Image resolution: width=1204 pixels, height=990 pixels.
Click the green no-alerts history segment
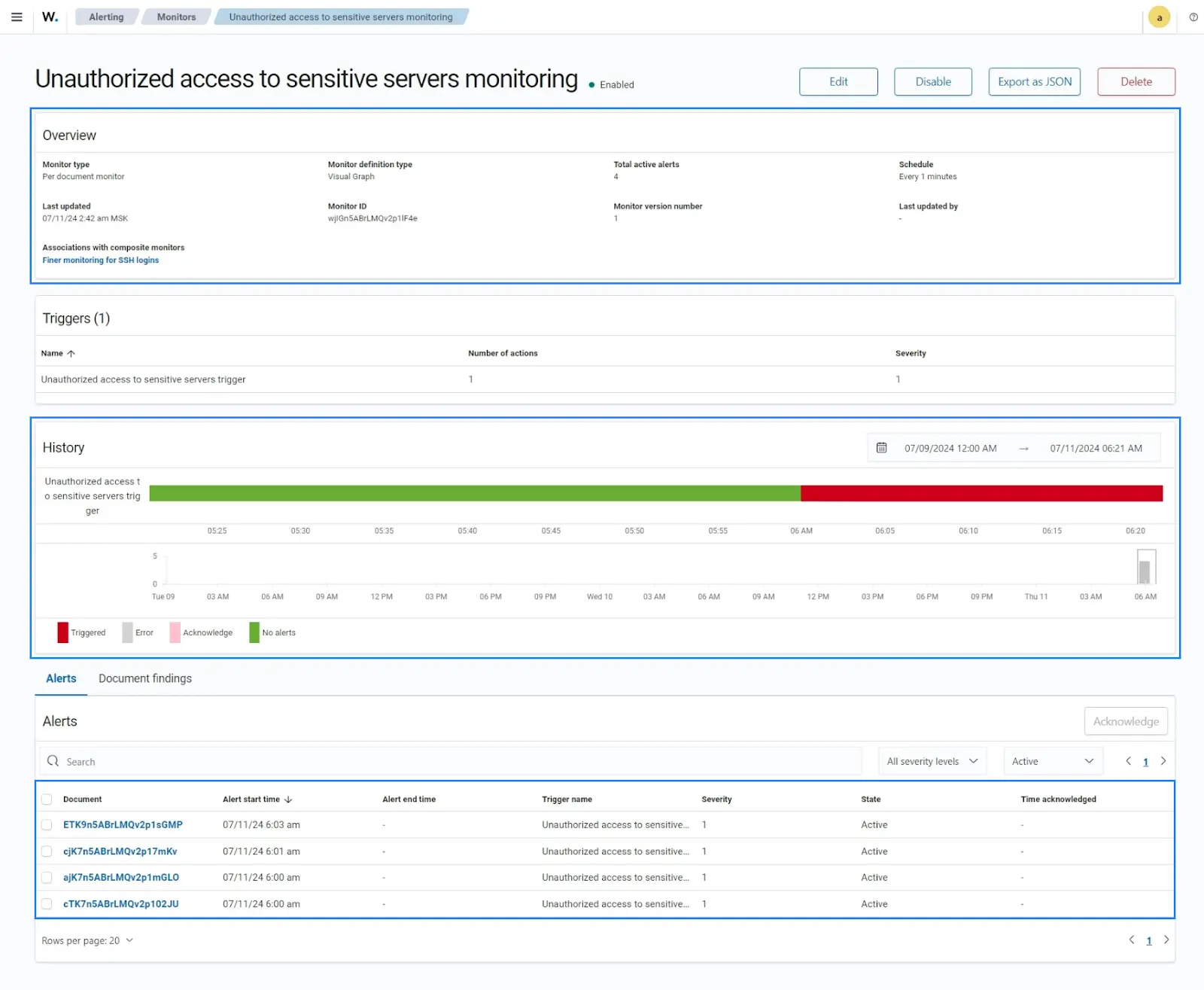475,493
